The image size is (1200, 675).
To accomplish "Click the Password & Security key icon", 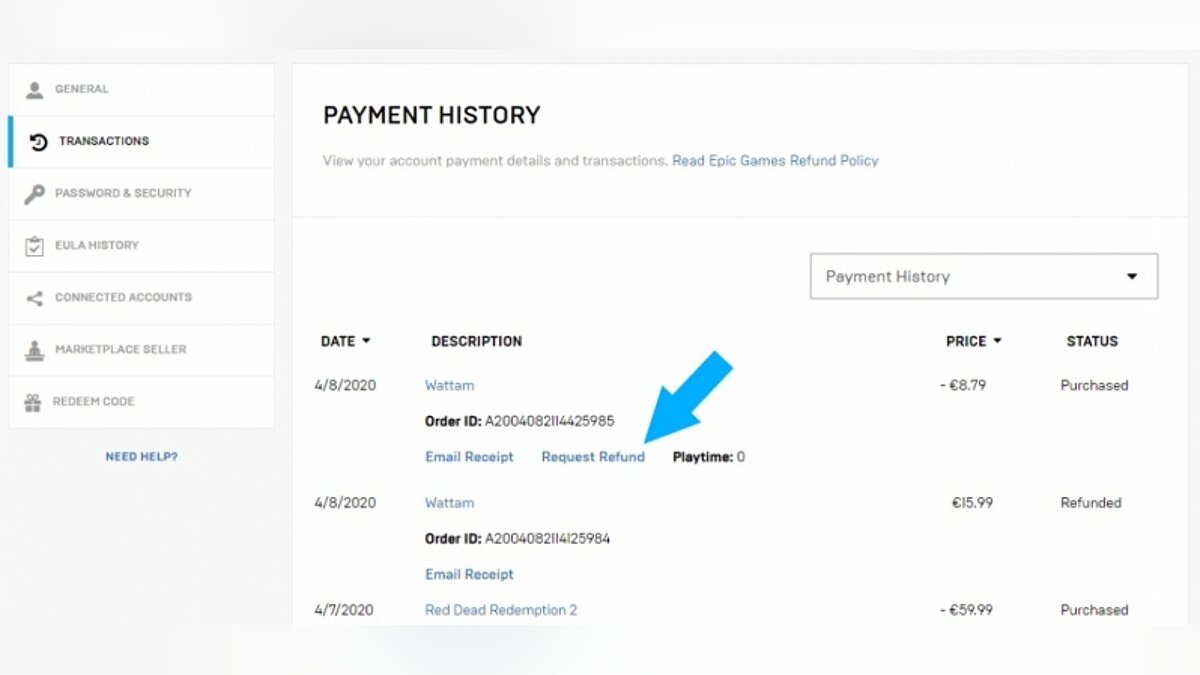I will (35, 194).
